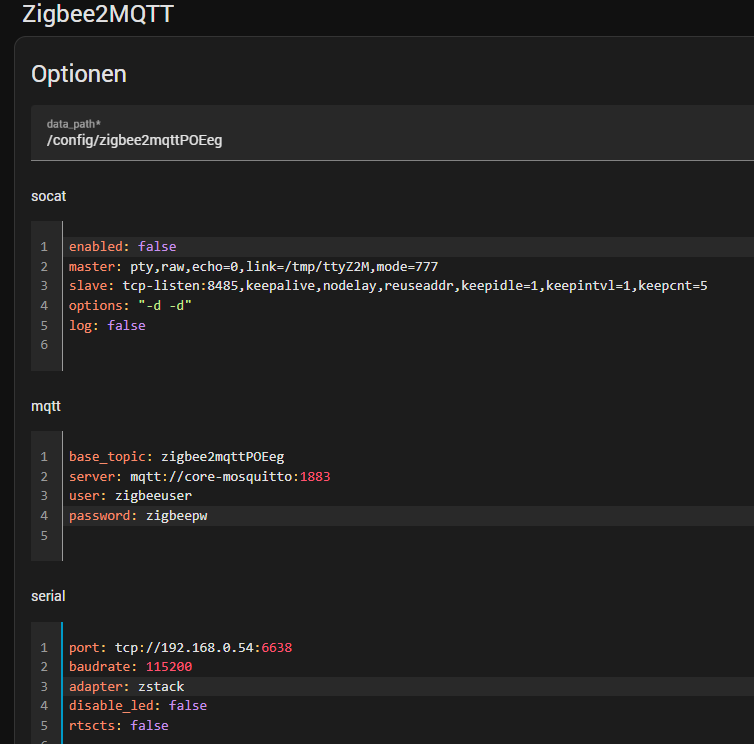Image resolution: width=754 pixels, height=744 pixels.
Task: Click the Optionen card heading
Action: (x=79, y=74)
